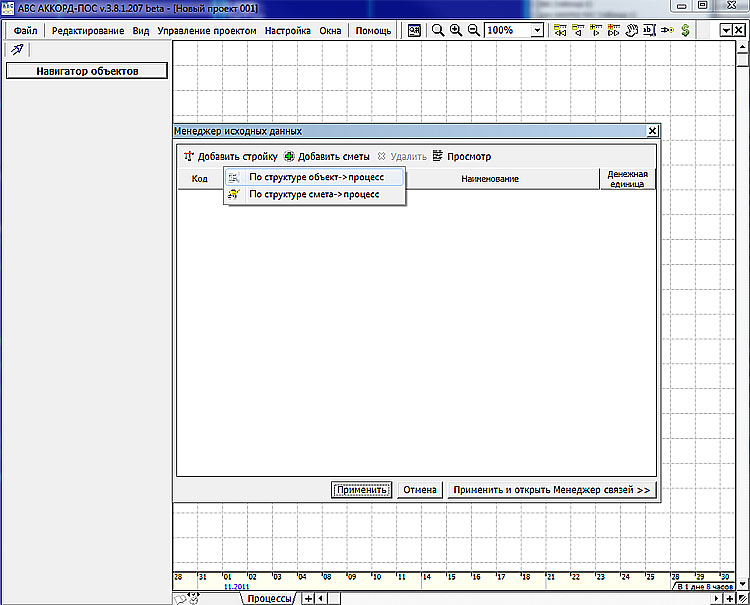Click the pin icon above Навигатор объектов
This screenshot has width=750, height=605.
coord(17,49)
